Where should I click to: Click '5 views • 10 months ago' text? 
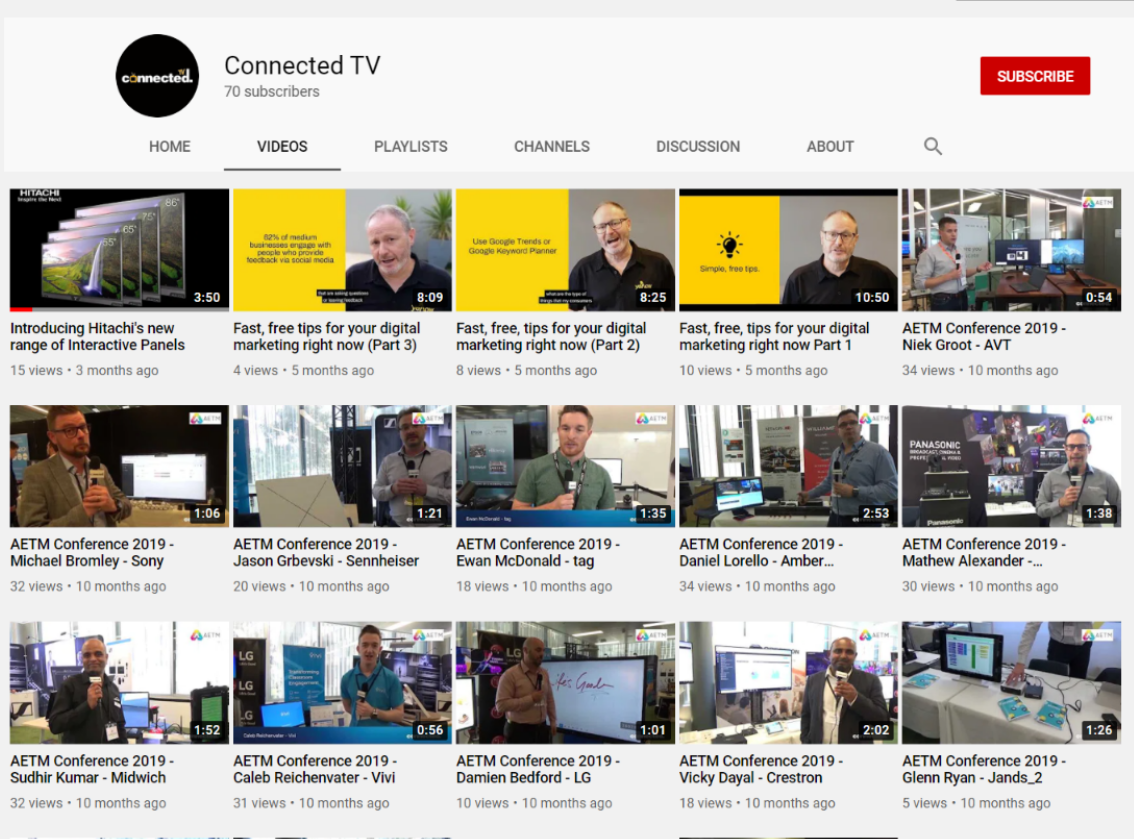pos(976,803)
